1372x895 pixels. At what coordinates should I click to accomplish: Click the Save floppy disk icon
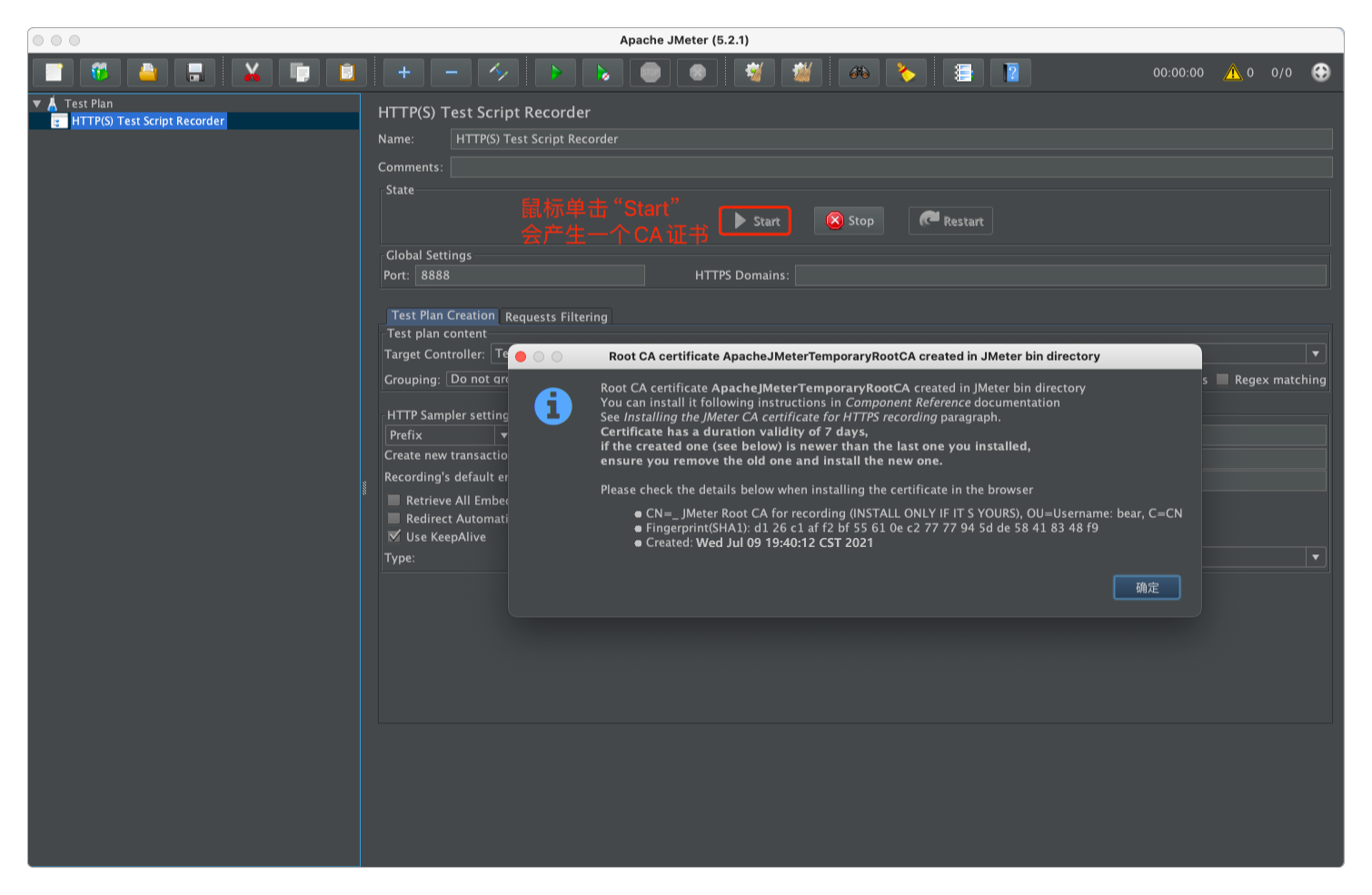(194, 73)
